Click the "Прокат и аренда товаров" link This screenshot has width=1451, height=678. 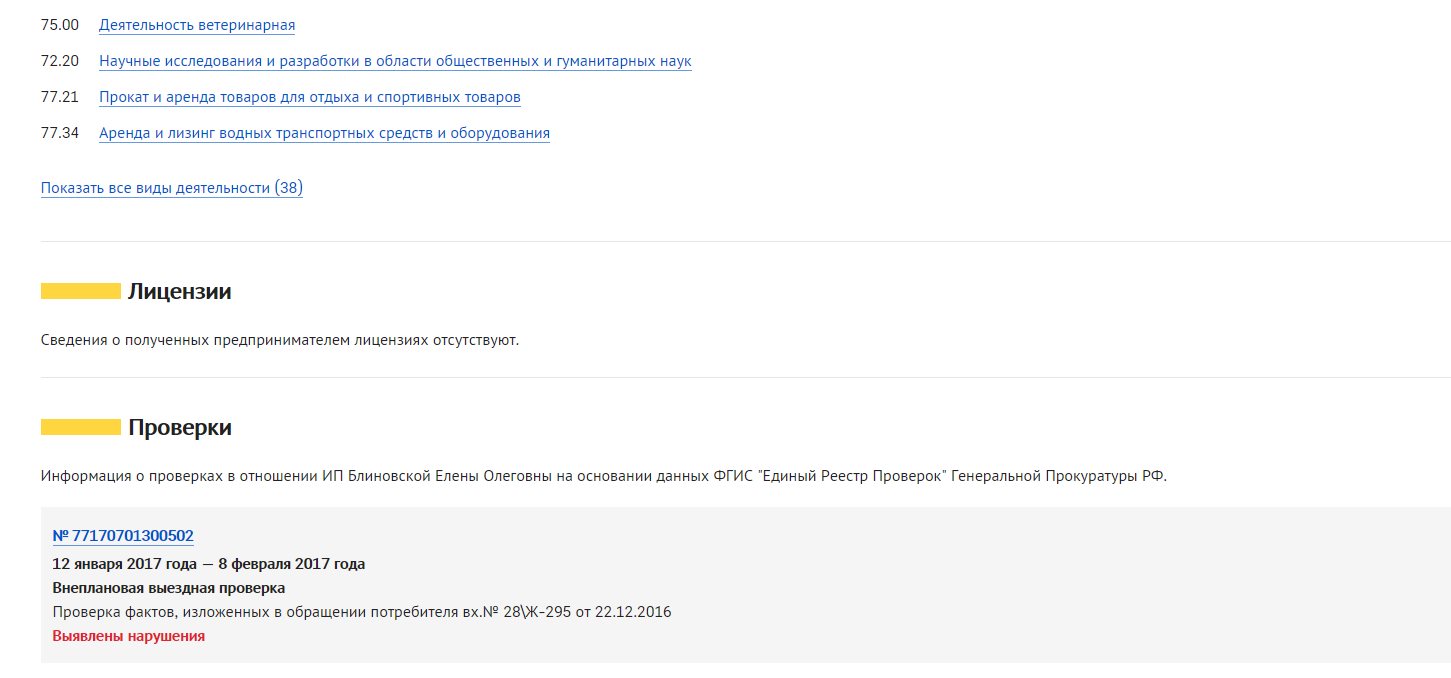click(309, 97)
